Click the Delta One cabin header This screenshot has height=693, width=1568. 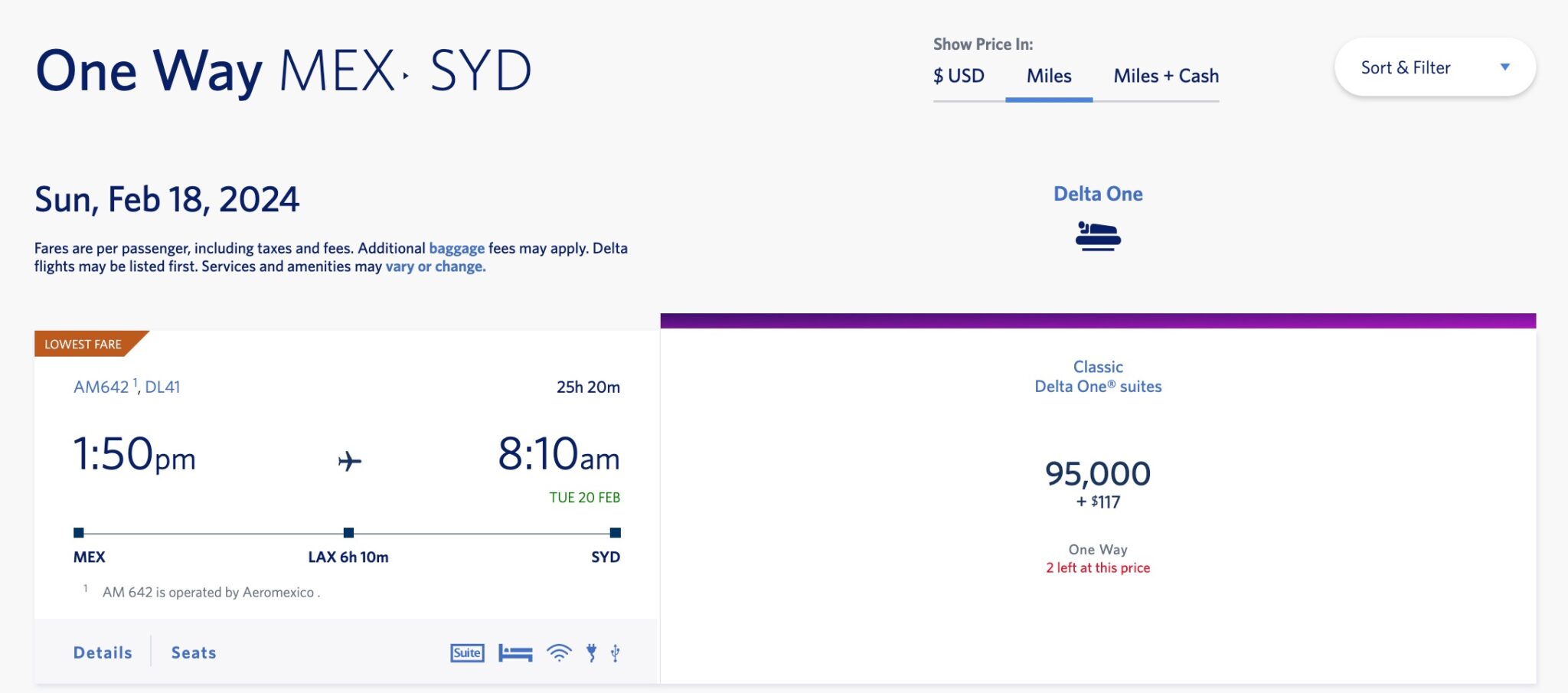click(1098, 193)
